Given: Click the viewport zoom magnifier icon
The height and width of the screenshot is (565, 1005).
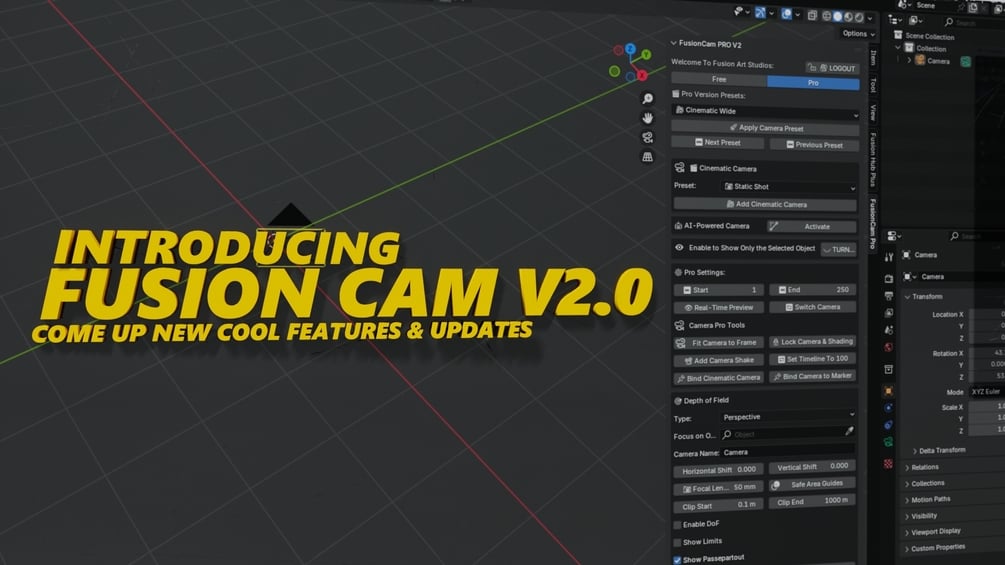Looking at the screenshot, I should [x=647, y=98].
